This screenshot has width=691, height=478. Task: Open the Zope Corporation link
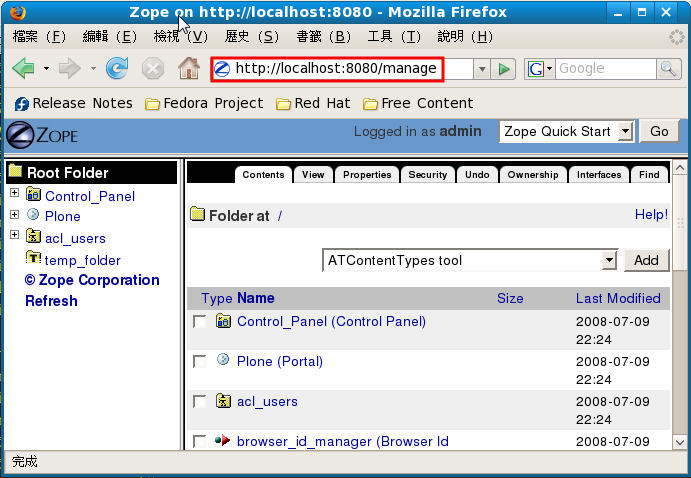click(92, 280)
